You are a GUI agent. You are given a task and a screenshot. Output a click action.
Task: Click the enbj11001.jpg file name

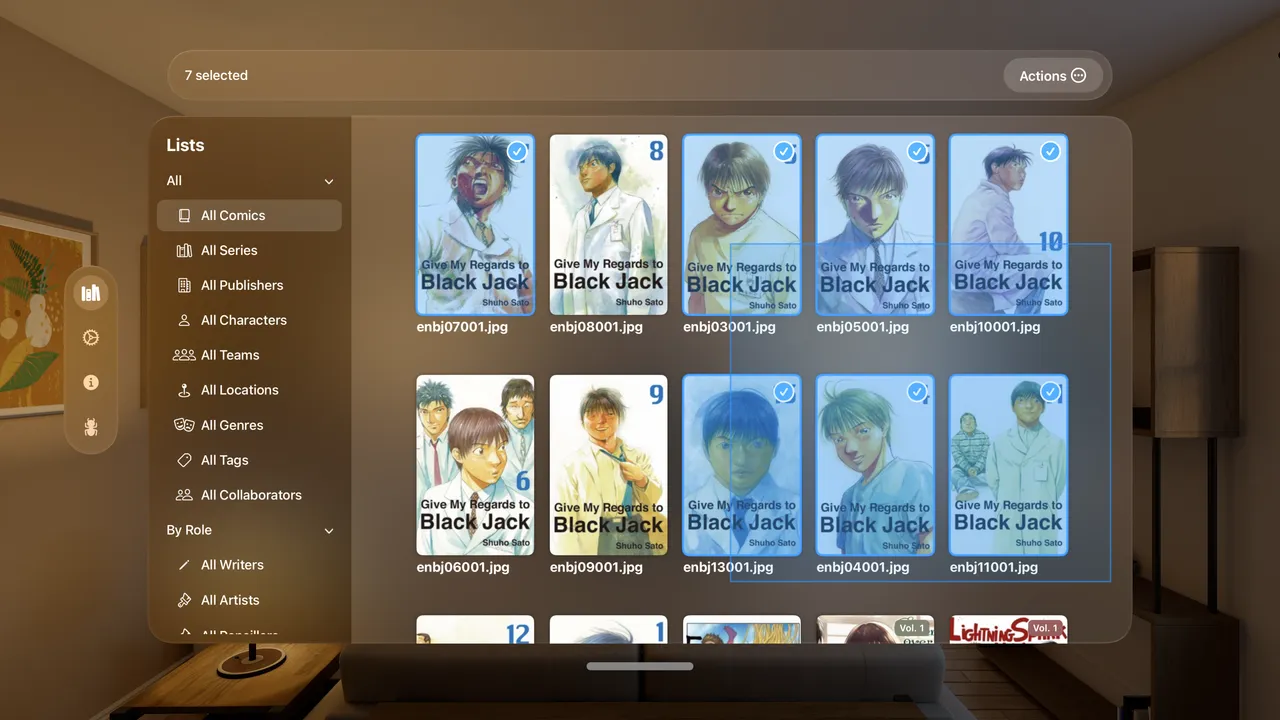coord(994,567)
